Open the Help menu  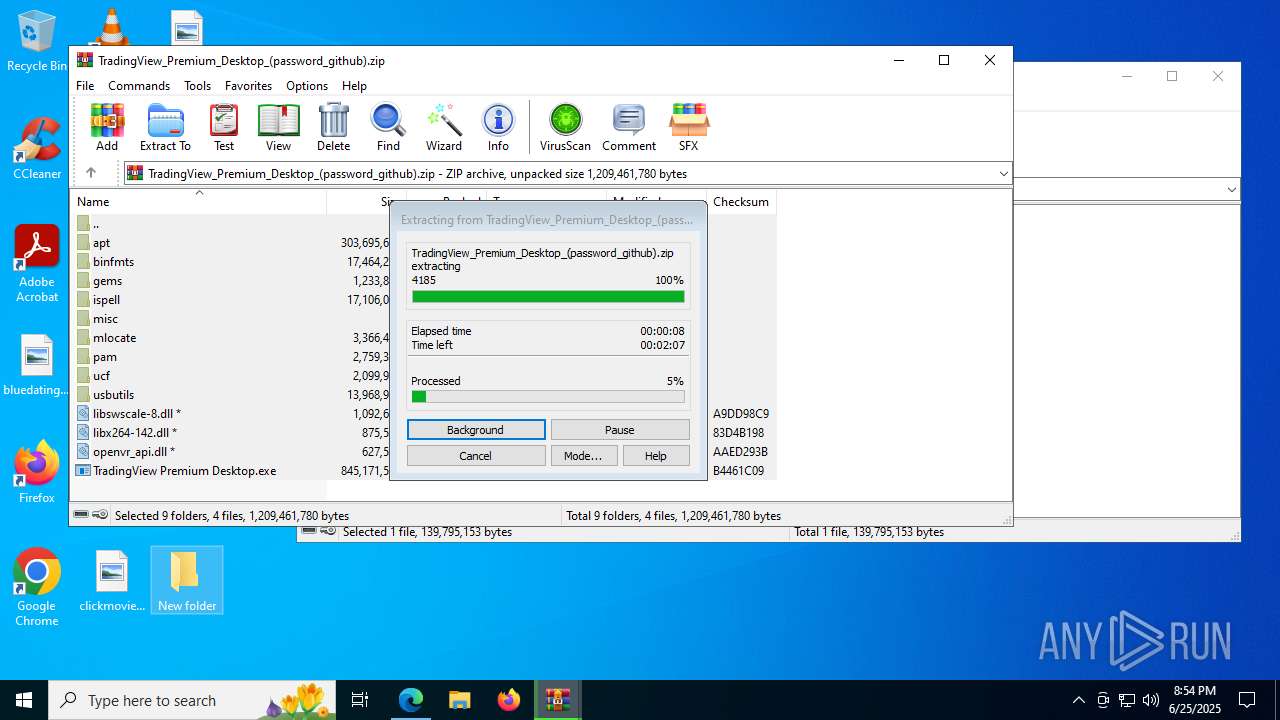pyautogui.click(x=354, y=86)
